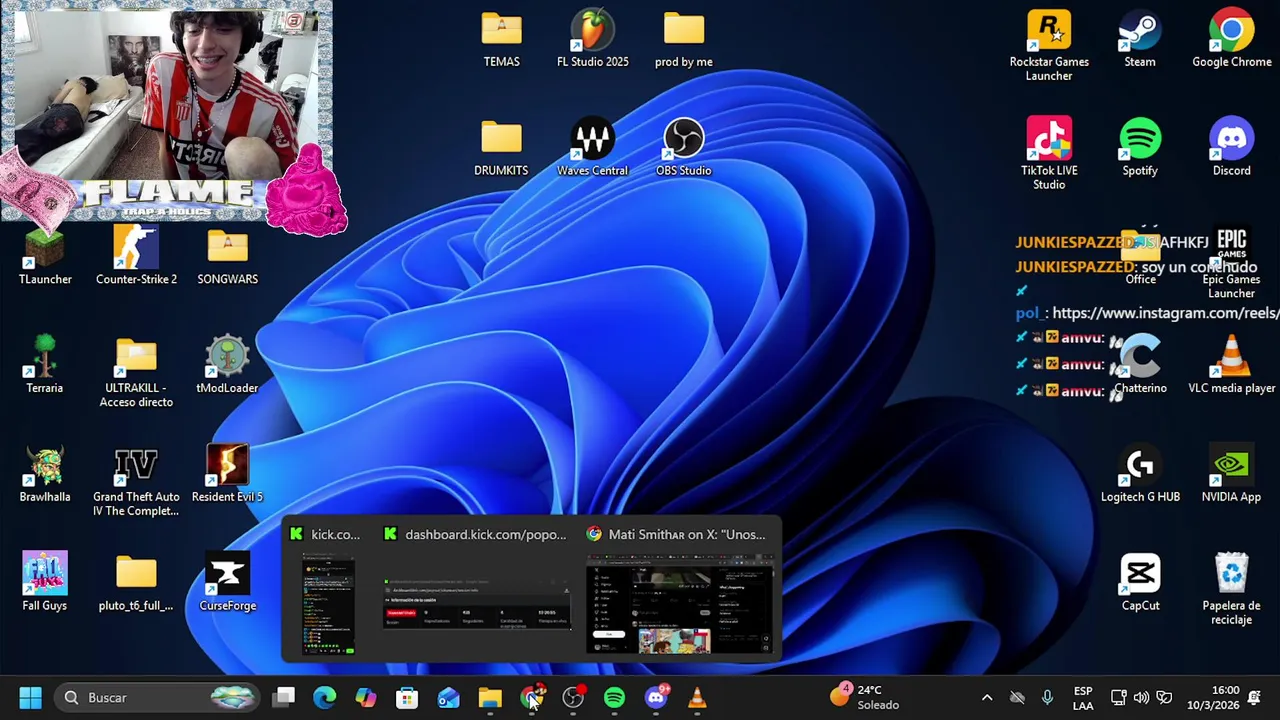
Task: Open volume control from tray
Action: click(1141, 697)
